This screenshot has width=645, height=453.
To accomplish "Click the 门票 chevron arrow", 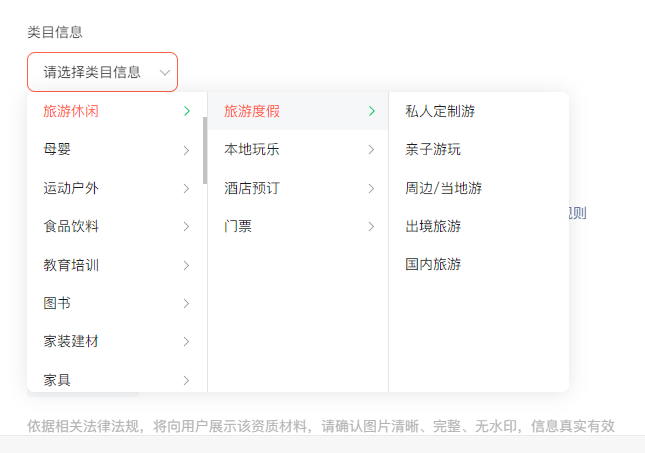I will 371,226.
